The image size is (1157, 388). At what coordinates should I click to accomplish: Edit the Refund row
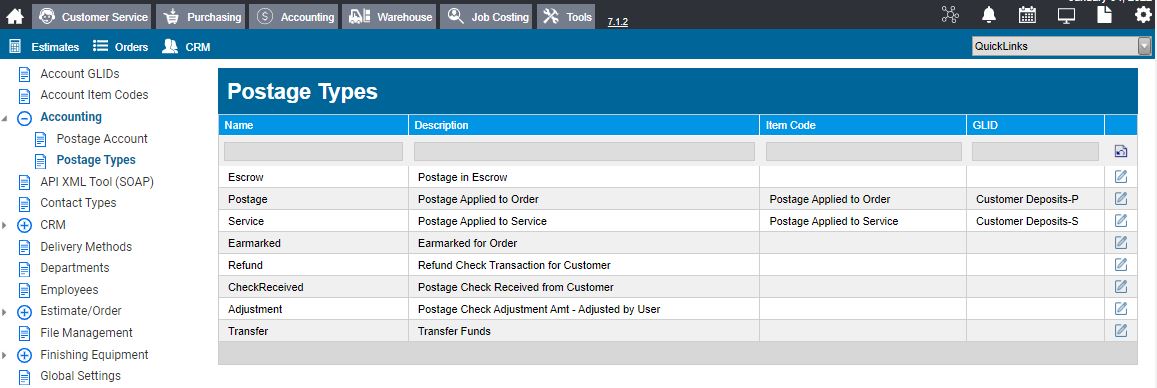[1121, 264]
